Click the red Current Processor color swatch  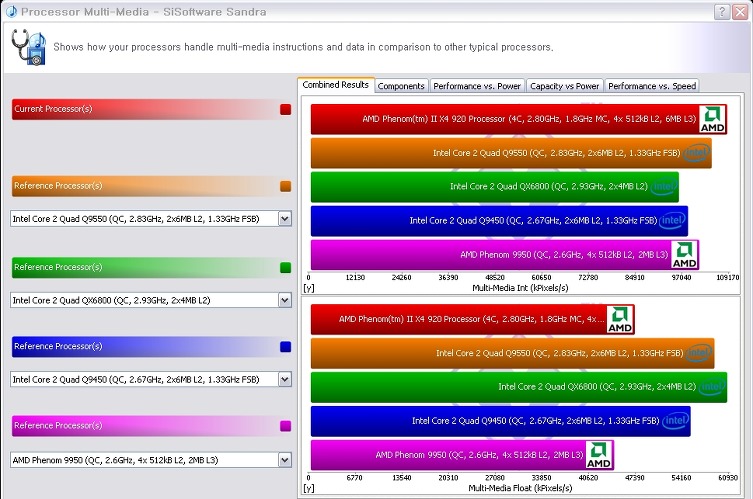[285, 110]
